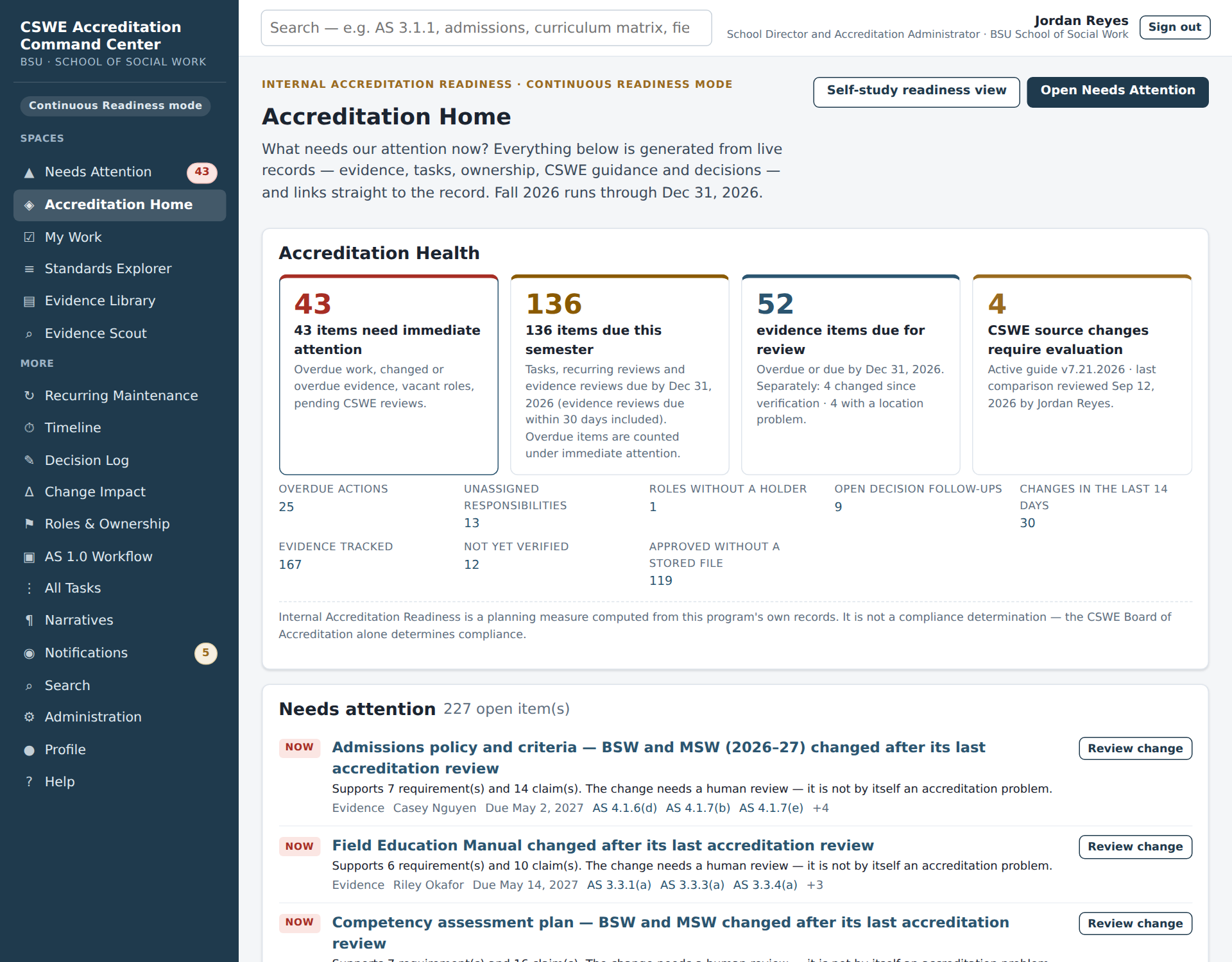Click the AS 3.3.1(a) standard tag
The height and width of the screenshot is (962, 1232).
(619, 885)
